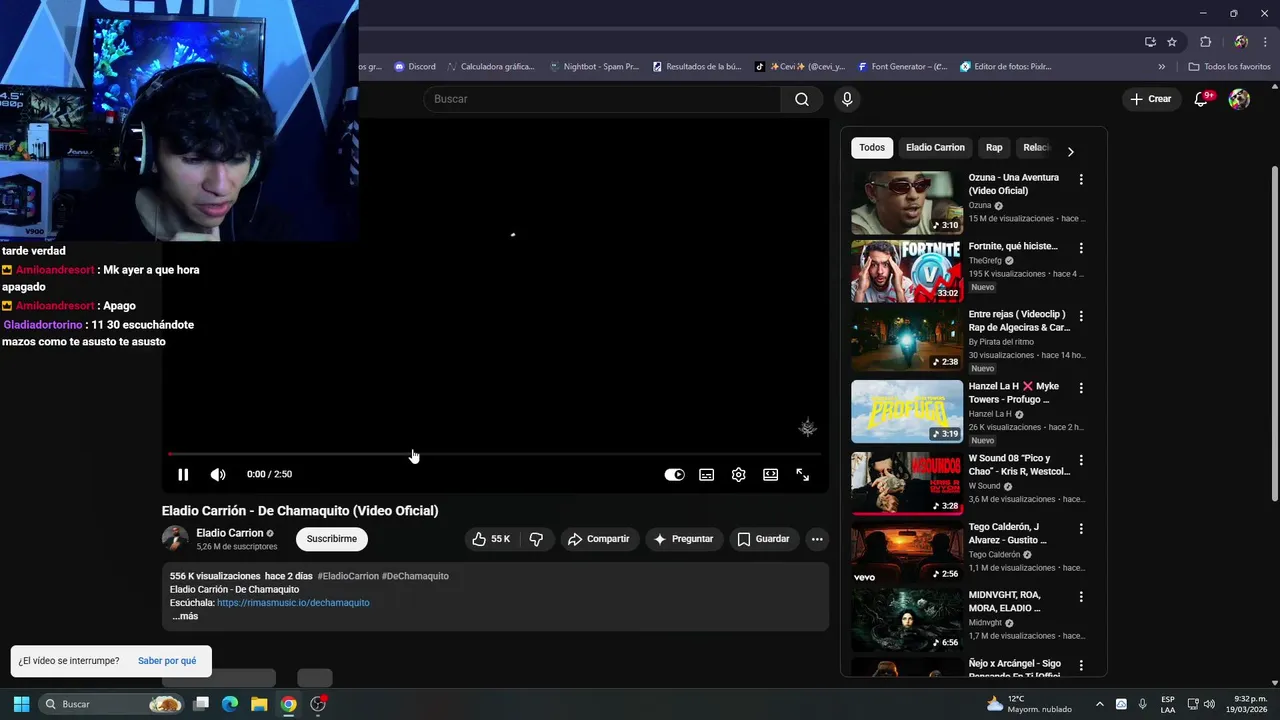
Task: Open the Calculadora gráfica bookmark
Action: pyautogui.click(x=491, y=67)
